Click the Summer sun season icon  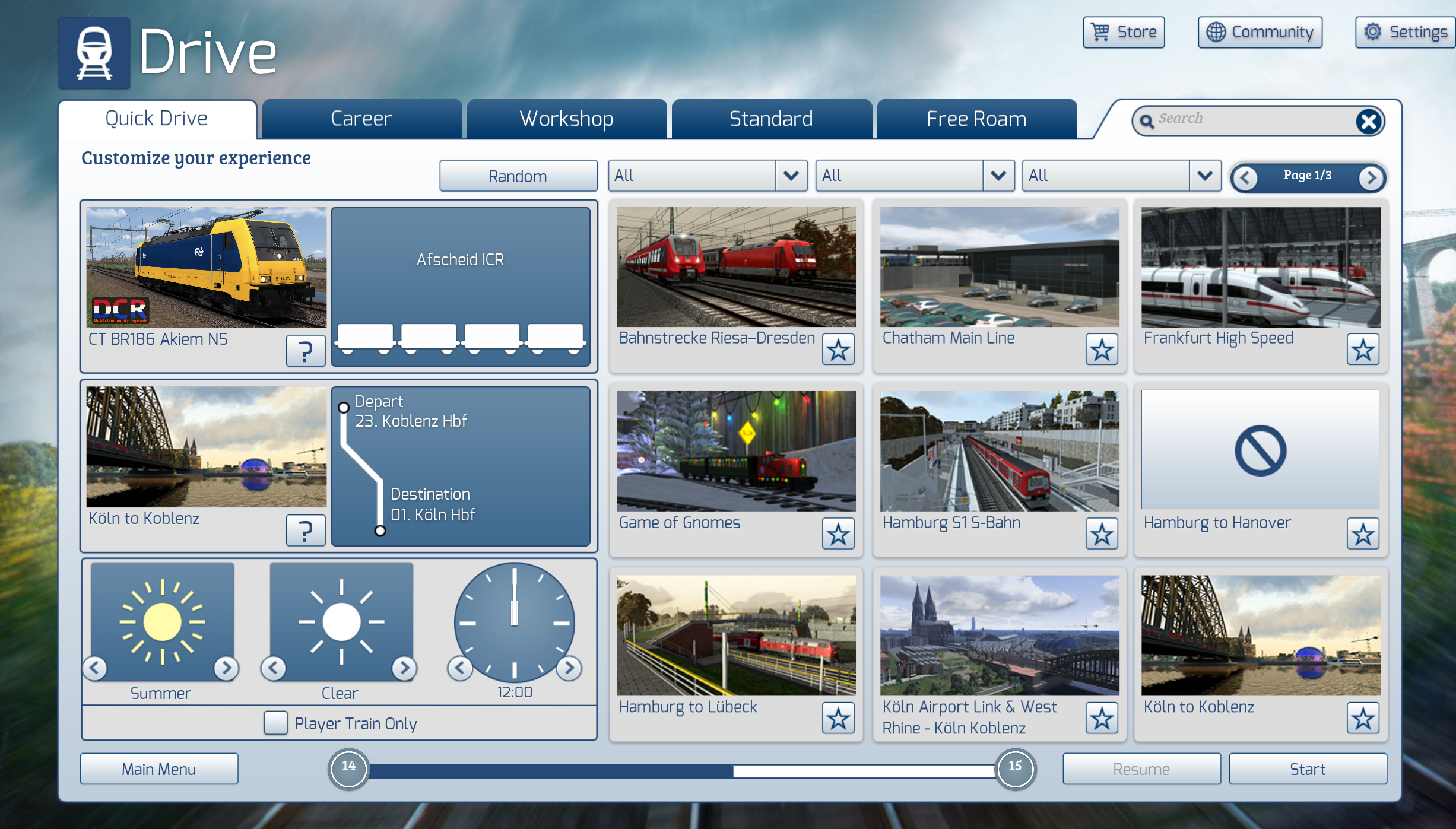coord(162,621)
